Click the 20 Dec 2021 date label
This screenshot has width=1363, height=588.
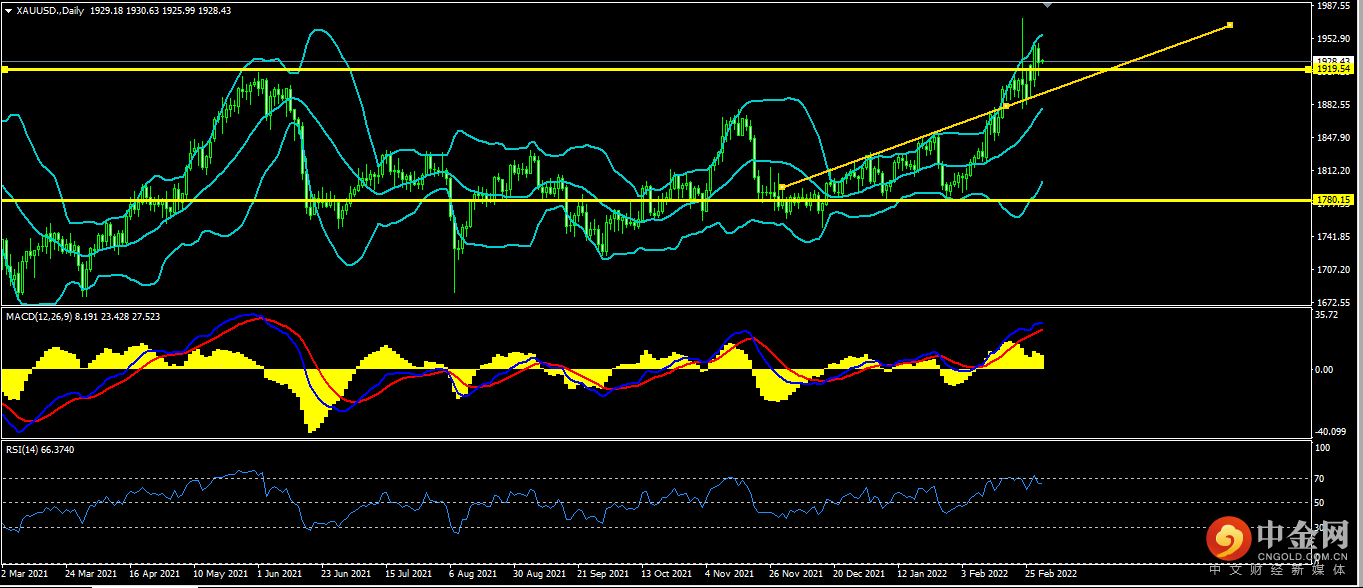coord(859,574)
